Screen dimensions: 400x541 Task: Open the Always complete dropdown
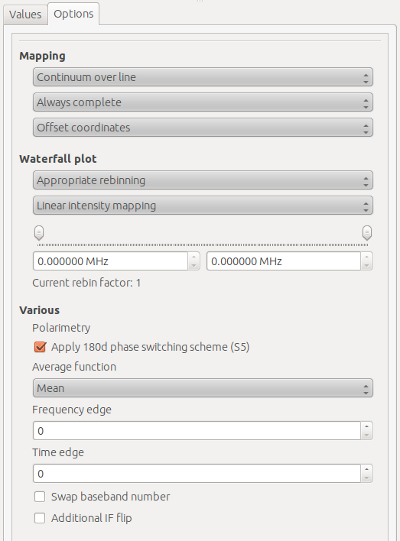[x=203, y=102]
